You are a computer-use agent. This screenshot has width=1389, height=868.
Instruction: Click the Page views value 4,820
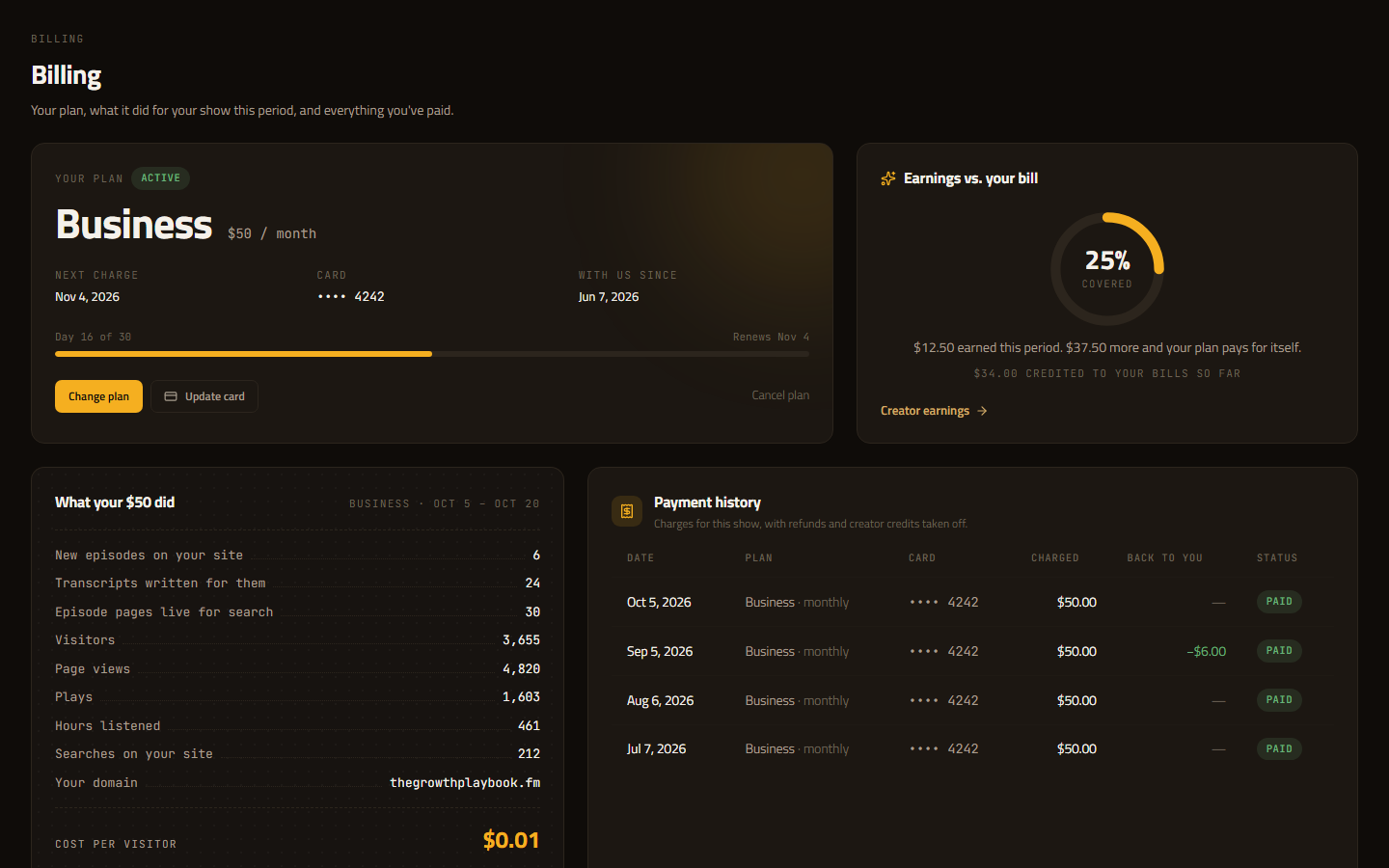(521, 669)
